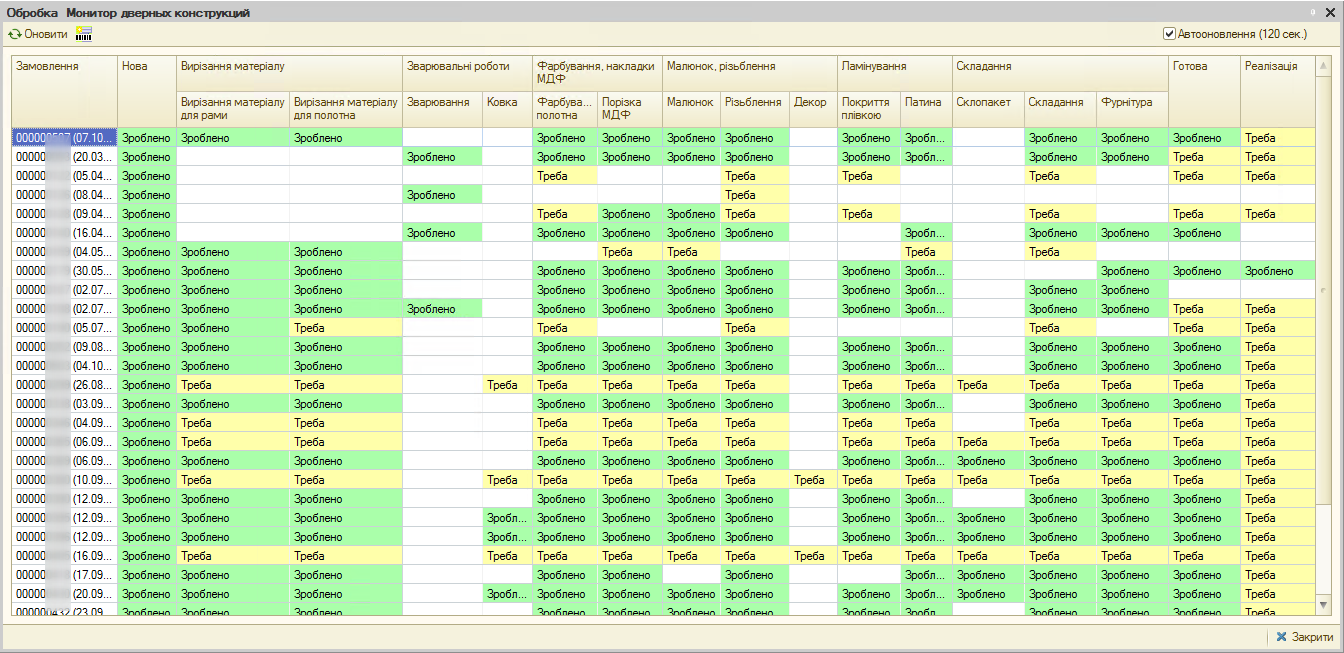Select the first order row starting (07.10

[65, 138]
